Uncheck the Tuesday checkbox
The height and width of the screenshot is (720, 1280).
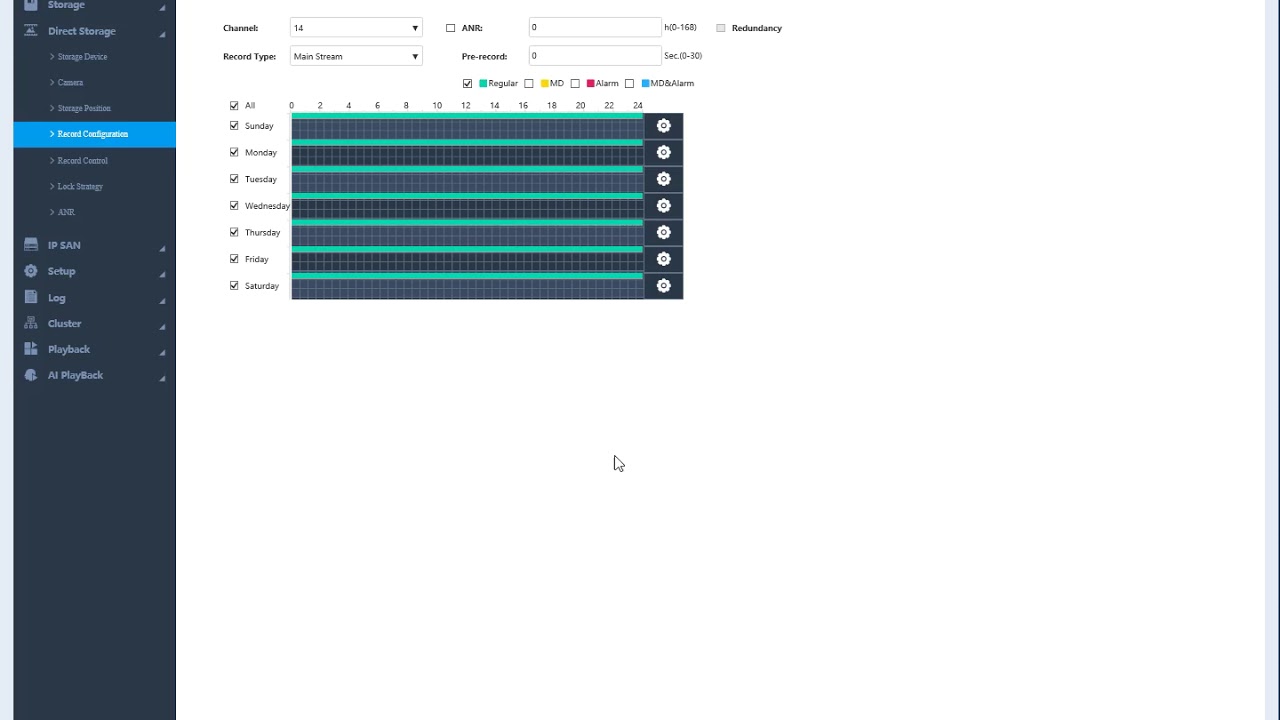tap(234, 179)
